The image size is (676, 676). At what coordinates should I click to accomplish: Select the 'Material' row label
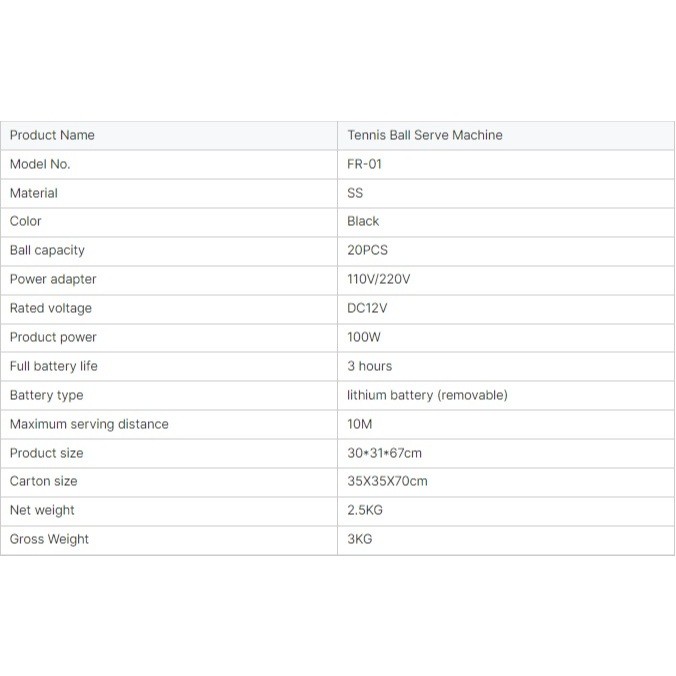(x=34, y=193)
